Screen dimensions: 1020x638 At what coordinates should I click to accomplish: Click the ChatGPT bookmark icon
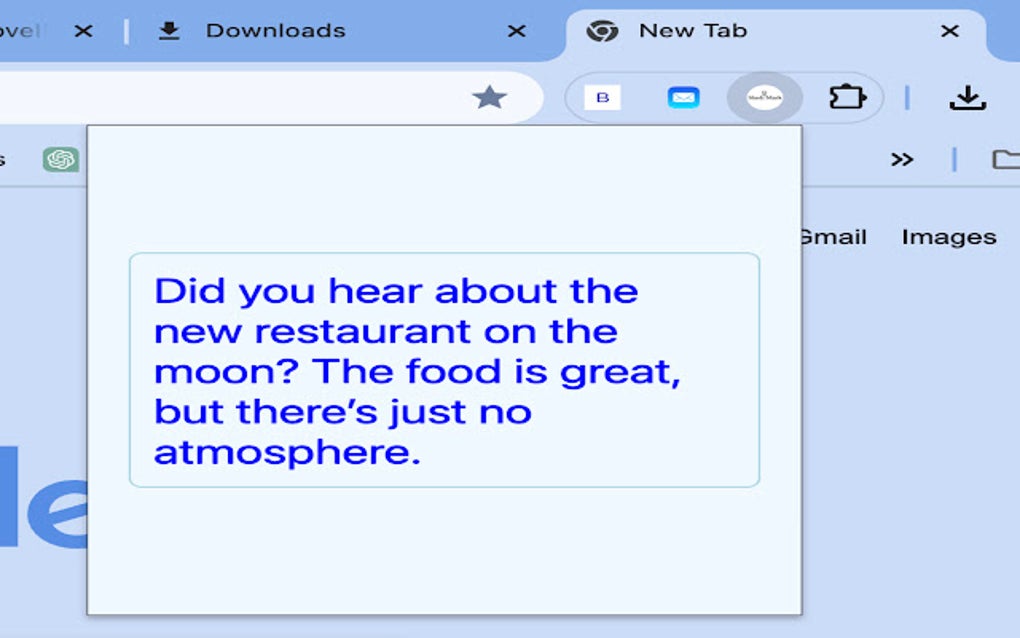pos(60,159)
